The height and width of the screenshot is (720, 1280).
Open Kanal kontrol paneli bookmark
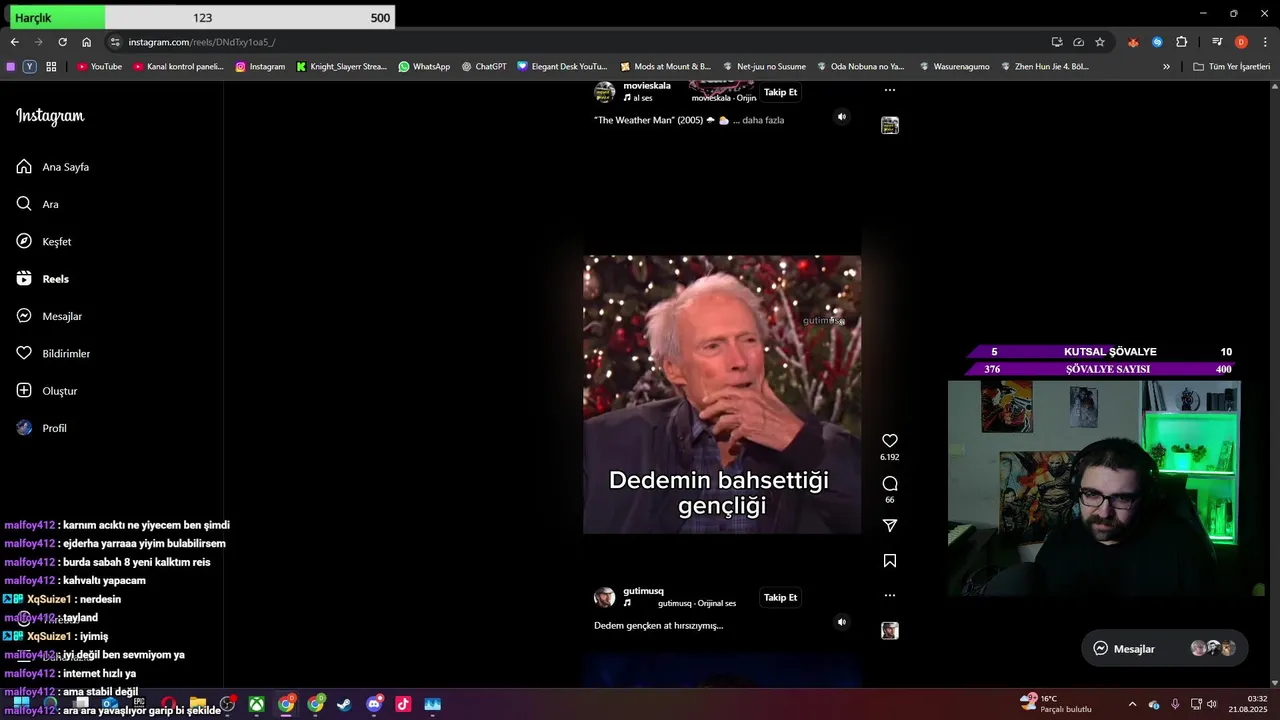pyautogui.click(x=178, y=67)
